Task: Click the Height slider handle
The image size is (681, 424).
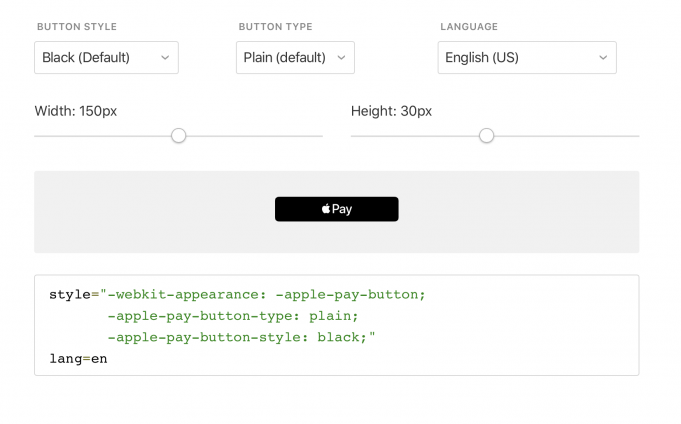Action: click(x=486, y=135)
